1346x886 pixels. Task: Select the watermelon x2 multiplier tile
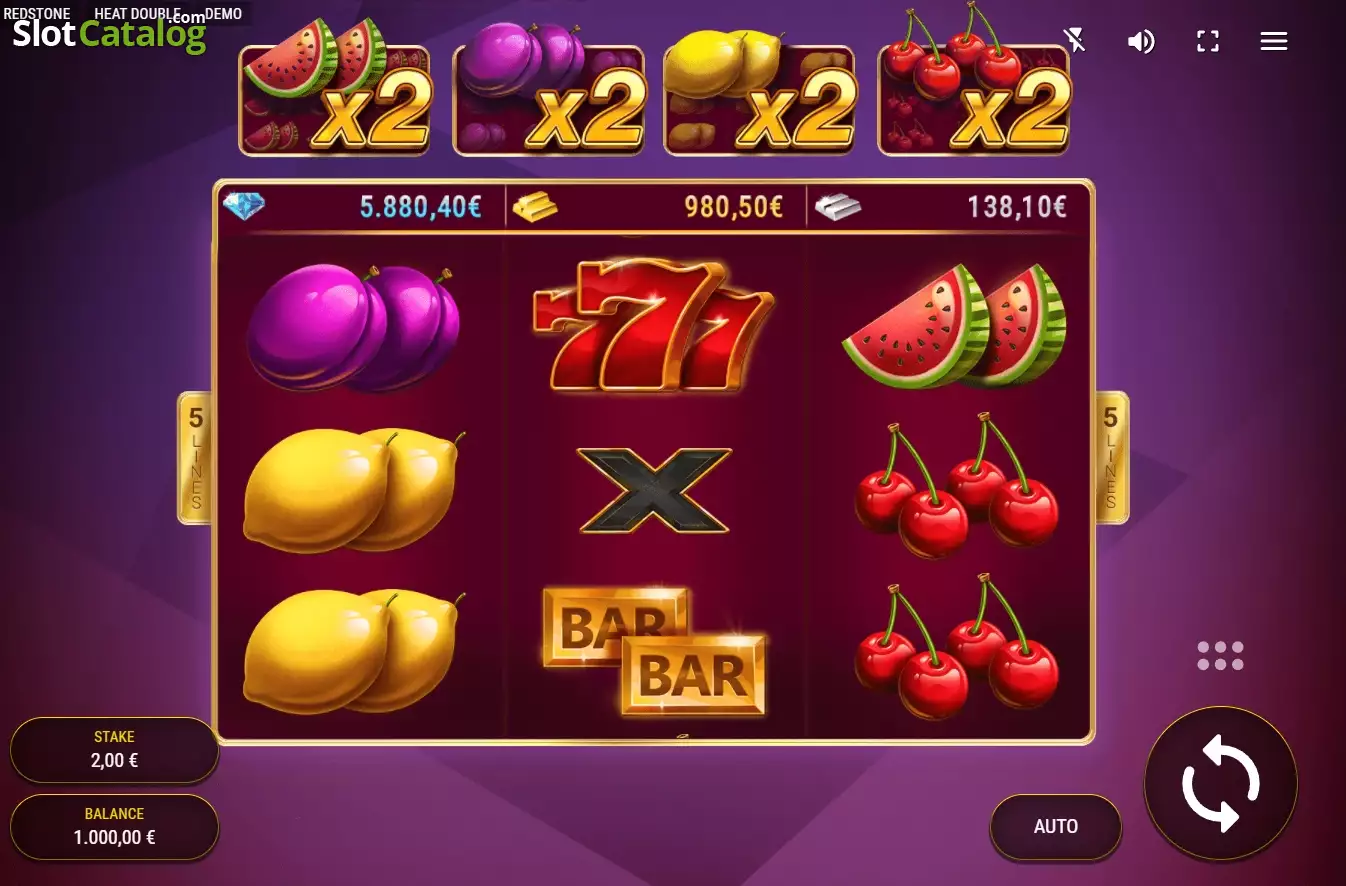coord(335,99)
